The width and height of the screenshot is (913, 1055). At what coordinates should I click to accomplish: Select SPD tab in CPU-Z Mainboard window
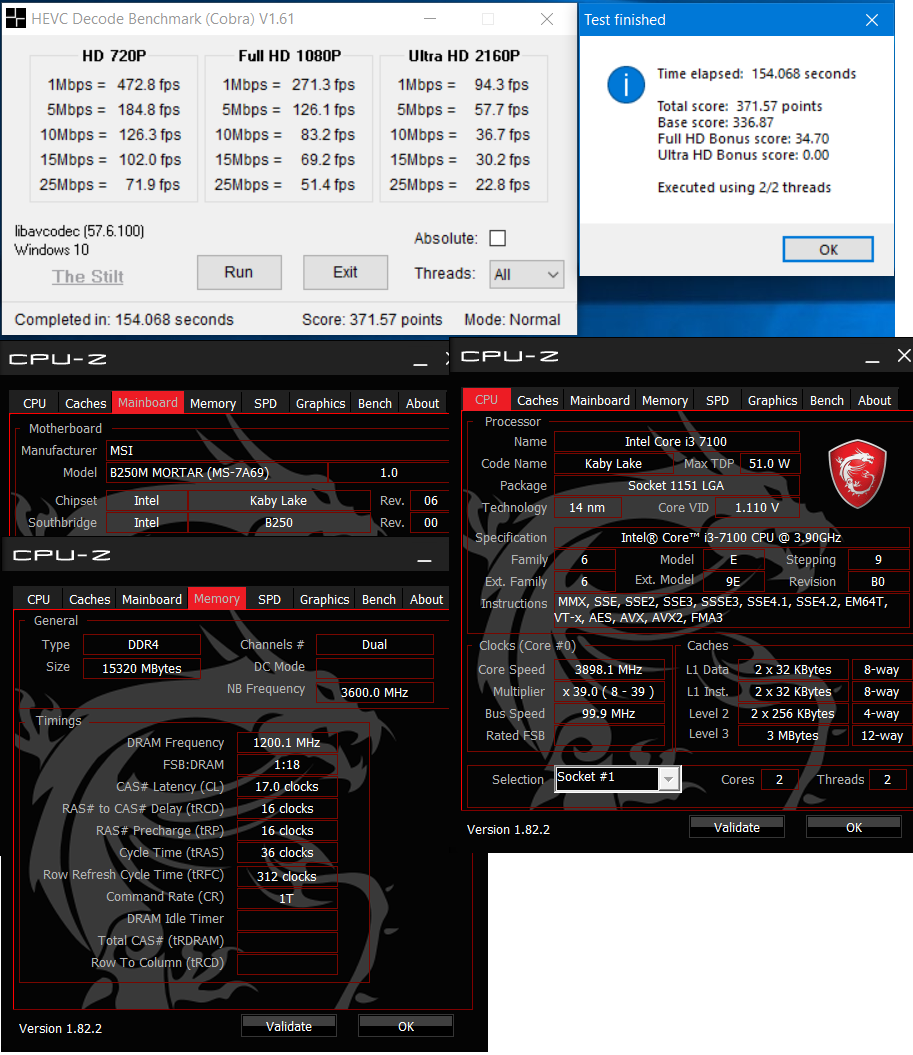coord(265,403)
